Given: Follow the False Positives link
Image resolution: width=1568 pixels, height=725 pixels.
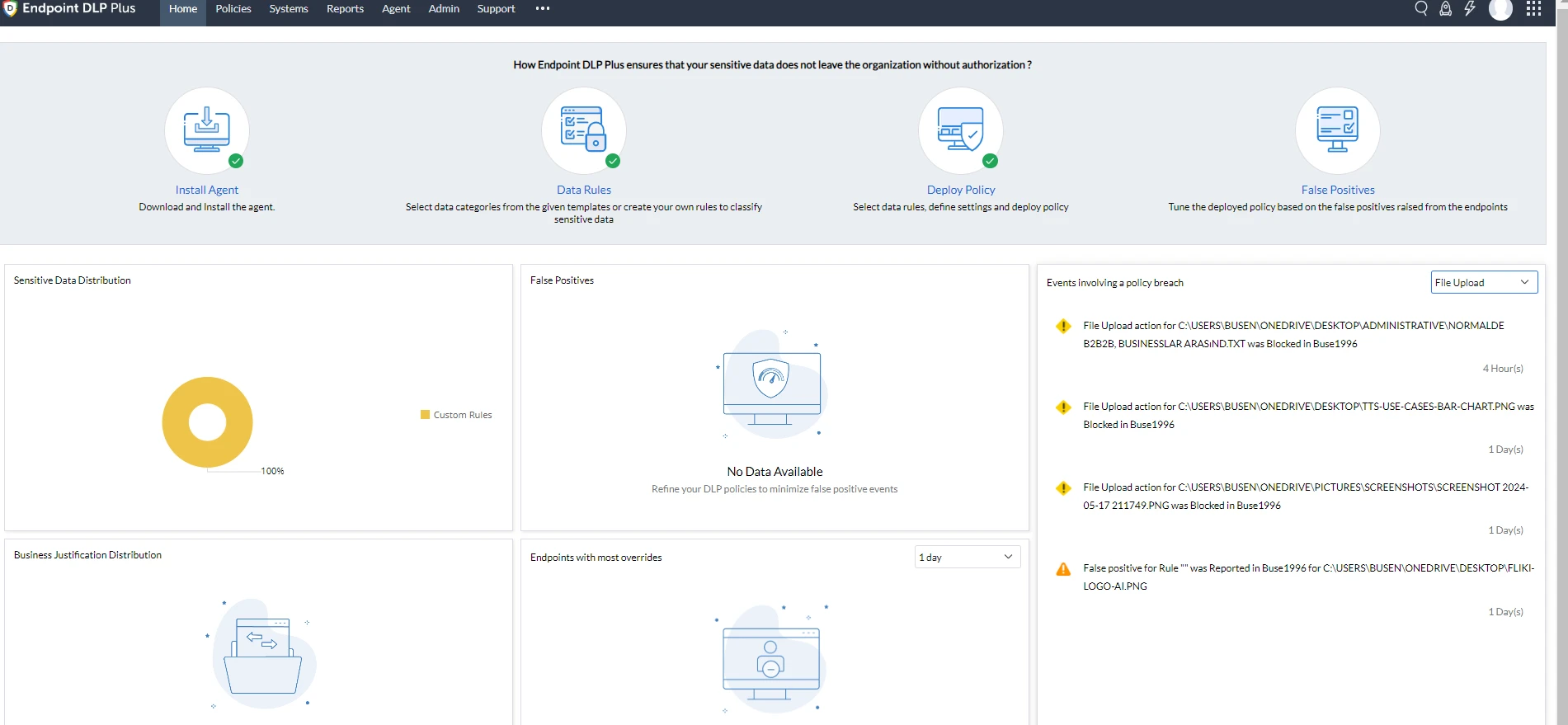Looking at the screenshot, I should 1338,190.
